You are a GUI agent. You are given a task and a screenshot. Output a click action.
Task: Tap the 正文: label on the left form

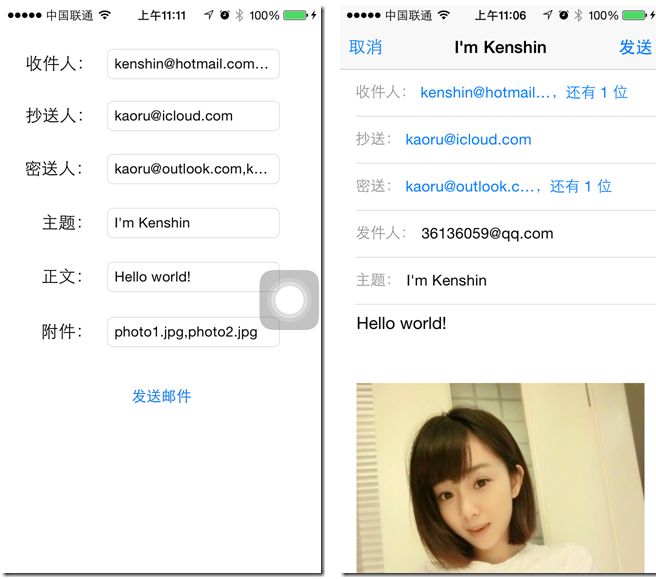coord(62,277)
